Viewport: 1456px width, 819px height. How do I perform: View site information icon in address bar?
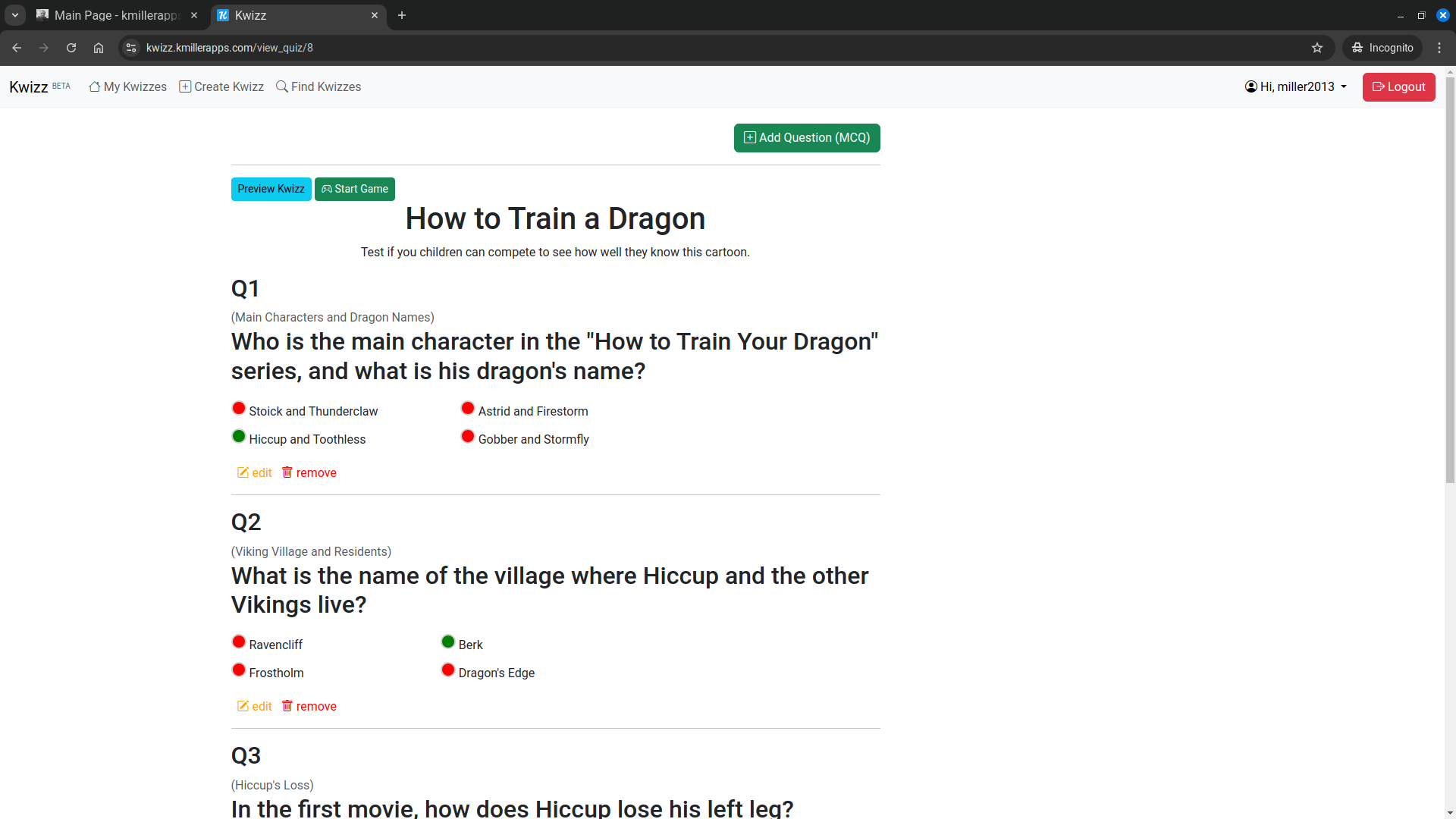pyautogui.click(x=131, y=48)
